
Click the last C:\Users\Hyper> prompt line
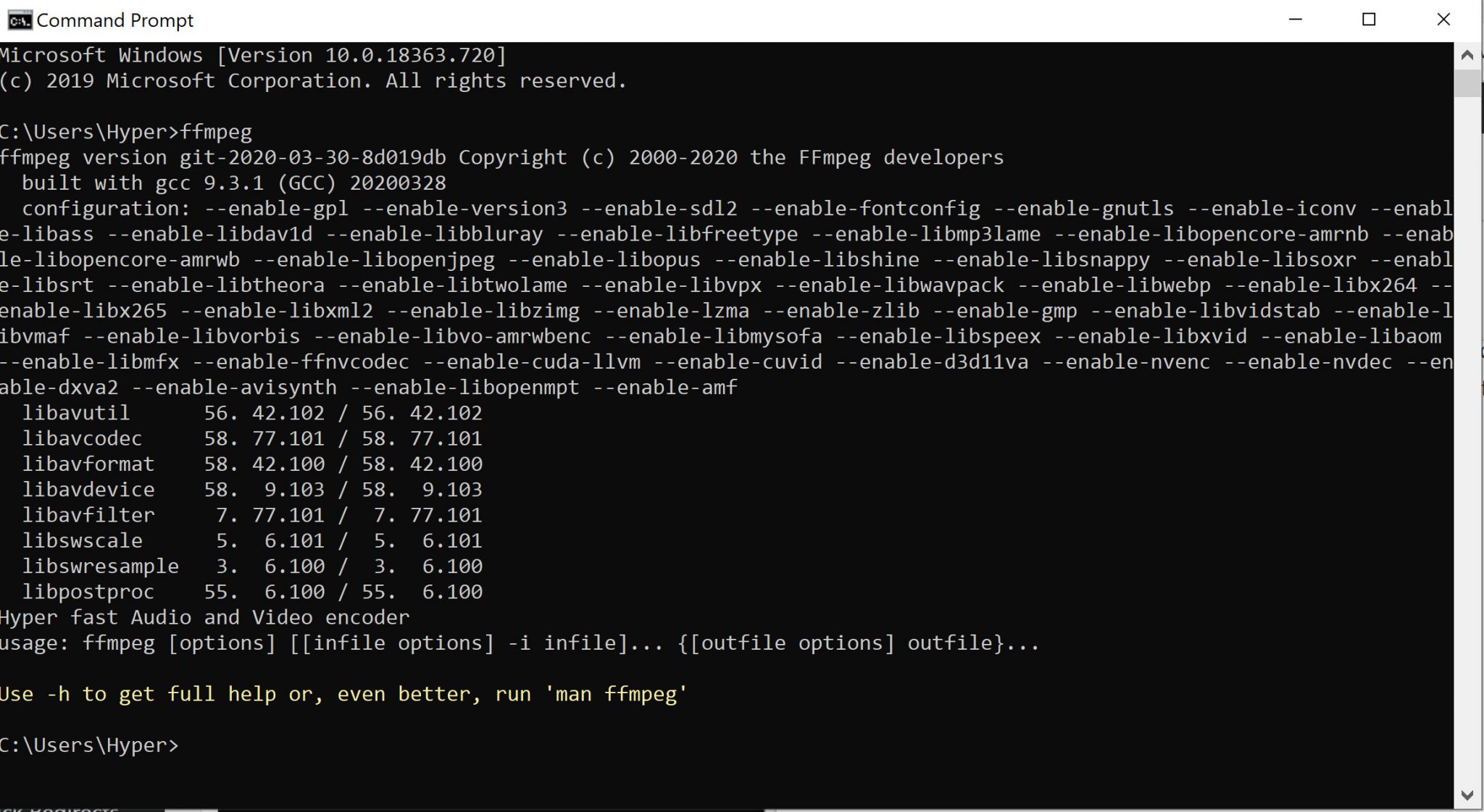click(89, 745)
